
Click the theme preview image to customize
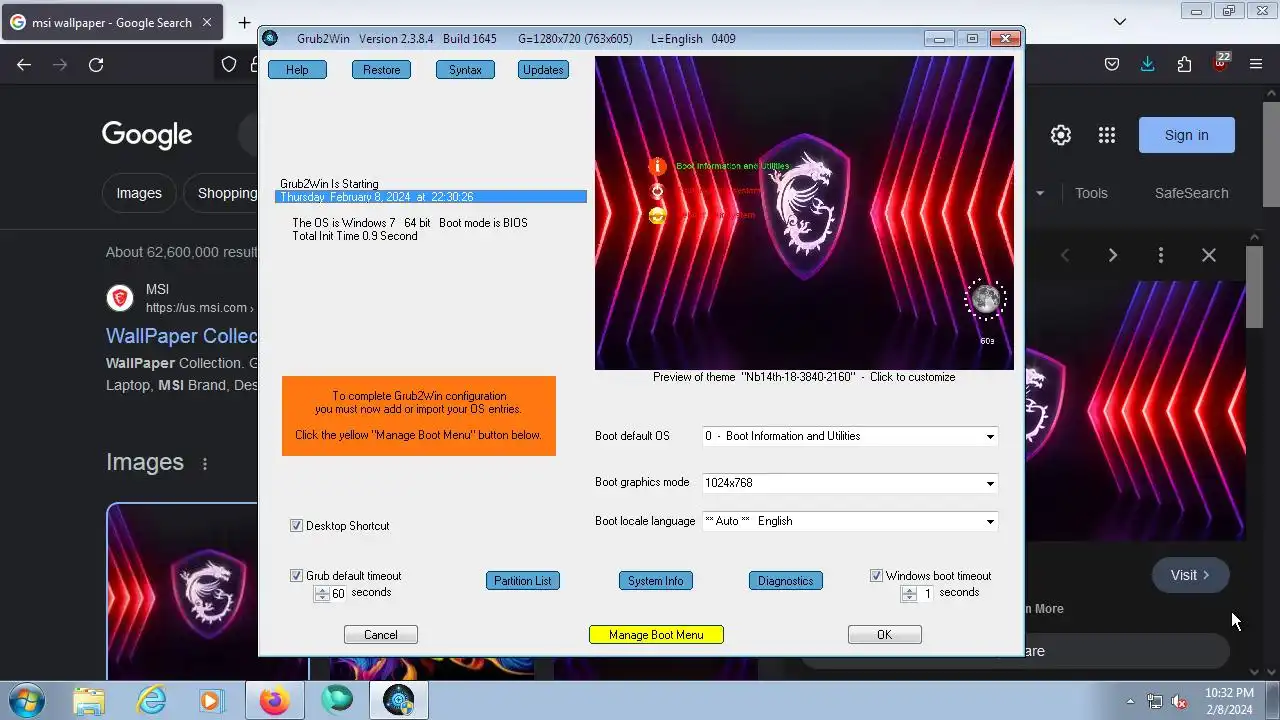point(804,213)
